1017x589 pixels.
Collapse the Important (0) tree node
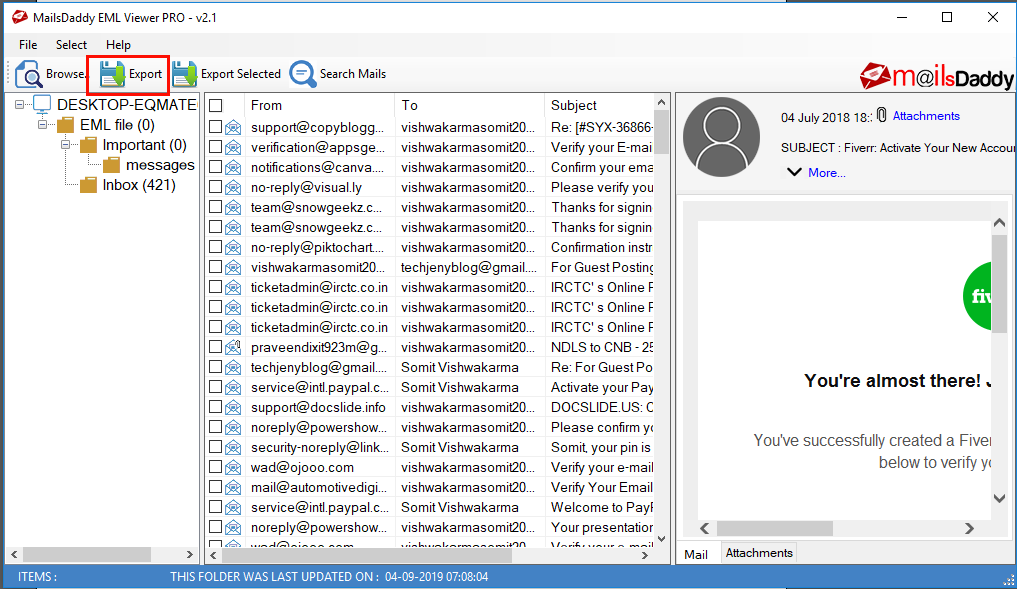click(65, 145)
